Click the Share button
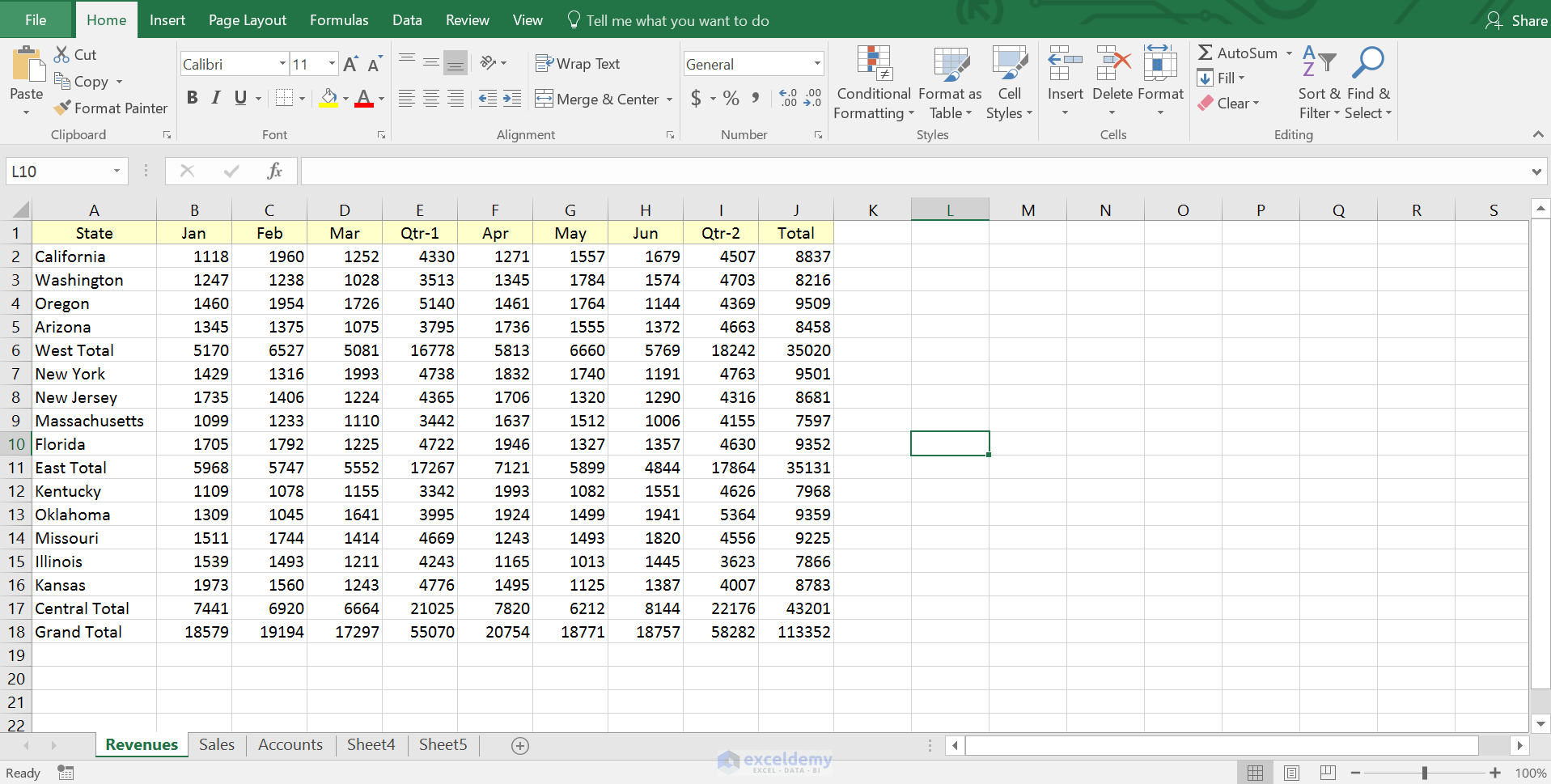The image size is (1551, 784). (1517, 20)
